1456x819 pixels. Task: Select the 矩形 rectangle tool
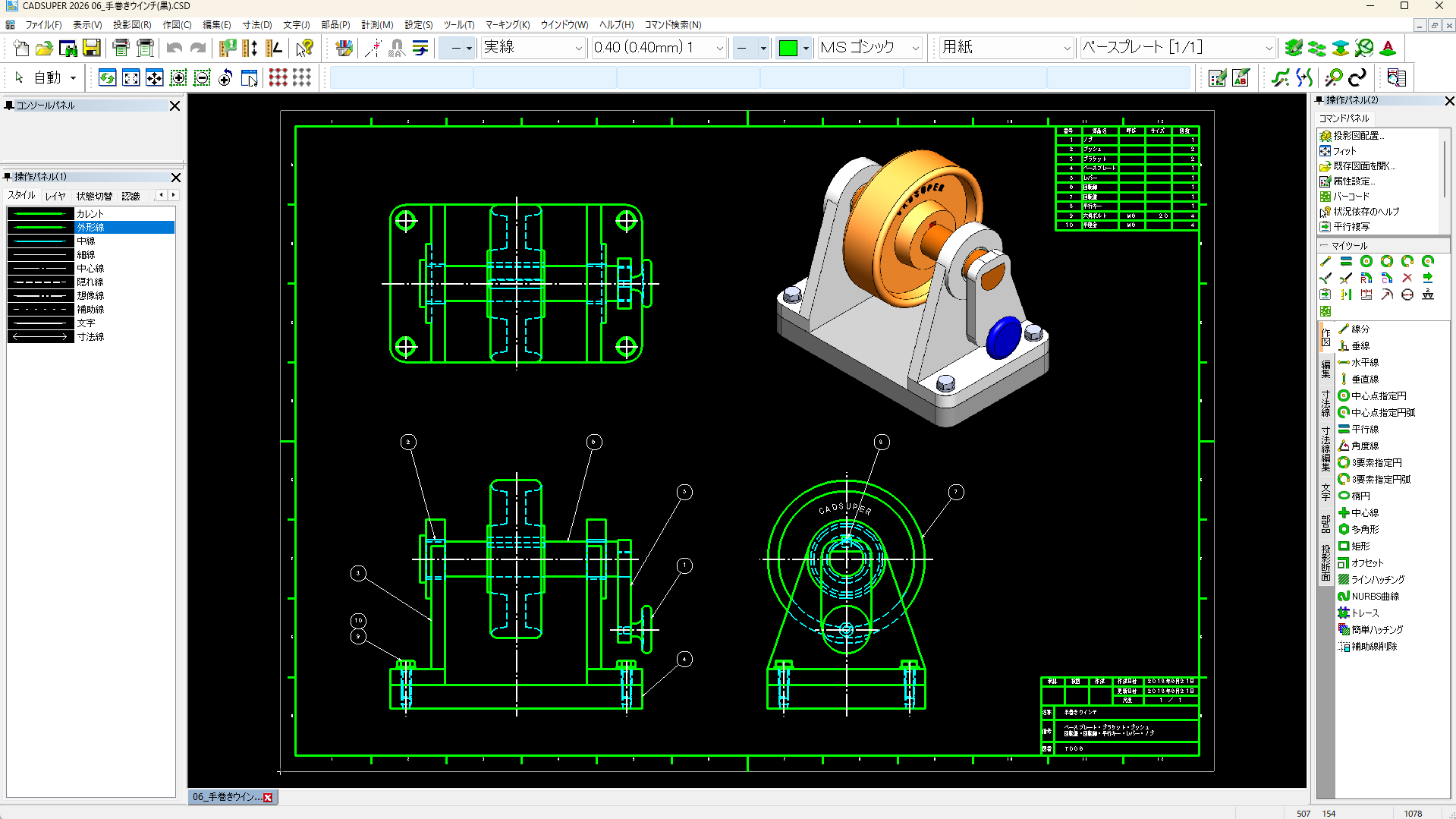1354,546
